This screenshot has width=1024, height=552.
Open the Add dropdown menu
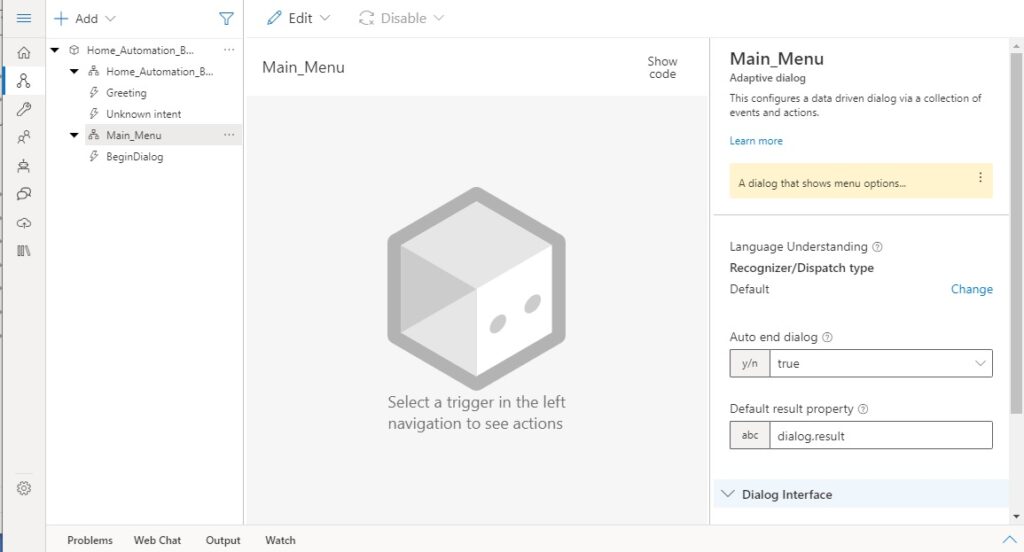[85, 18]
